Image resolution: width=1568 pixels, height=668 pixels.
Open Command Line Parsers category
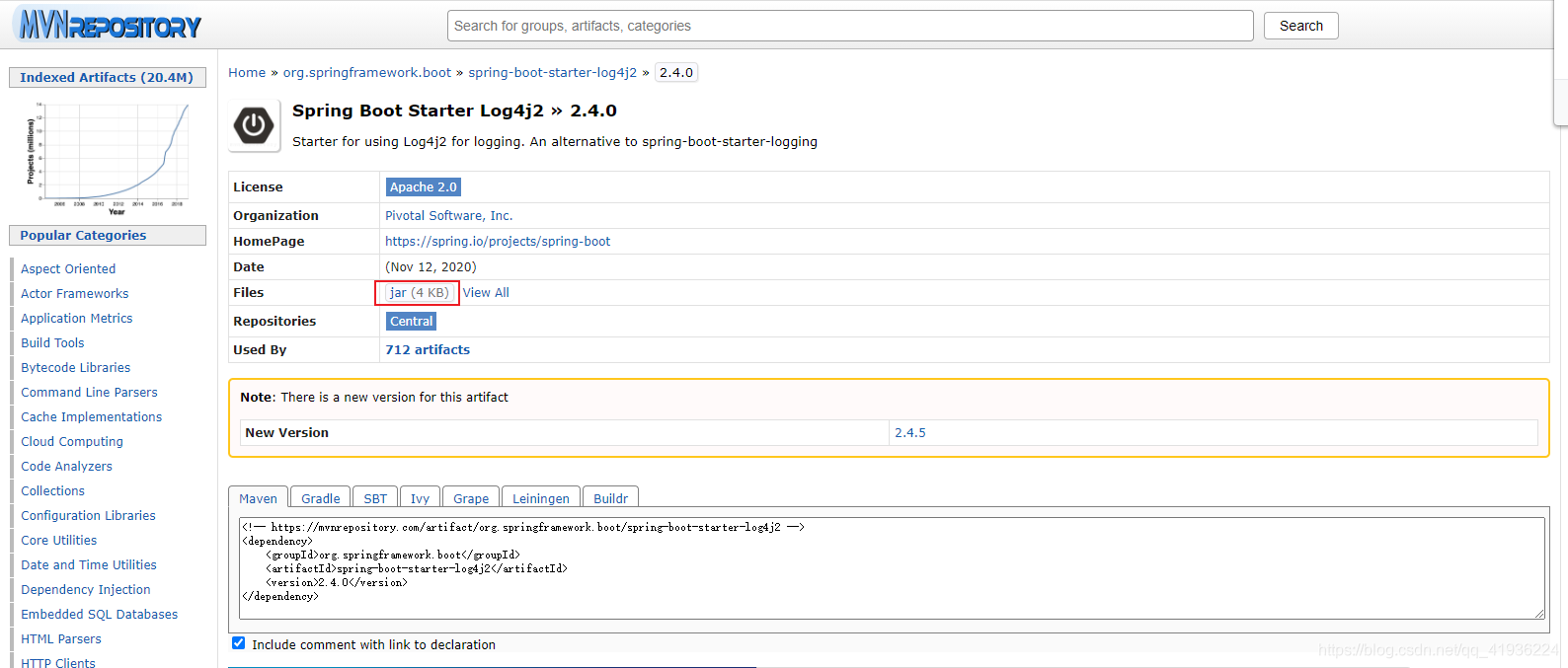[89, 392]
